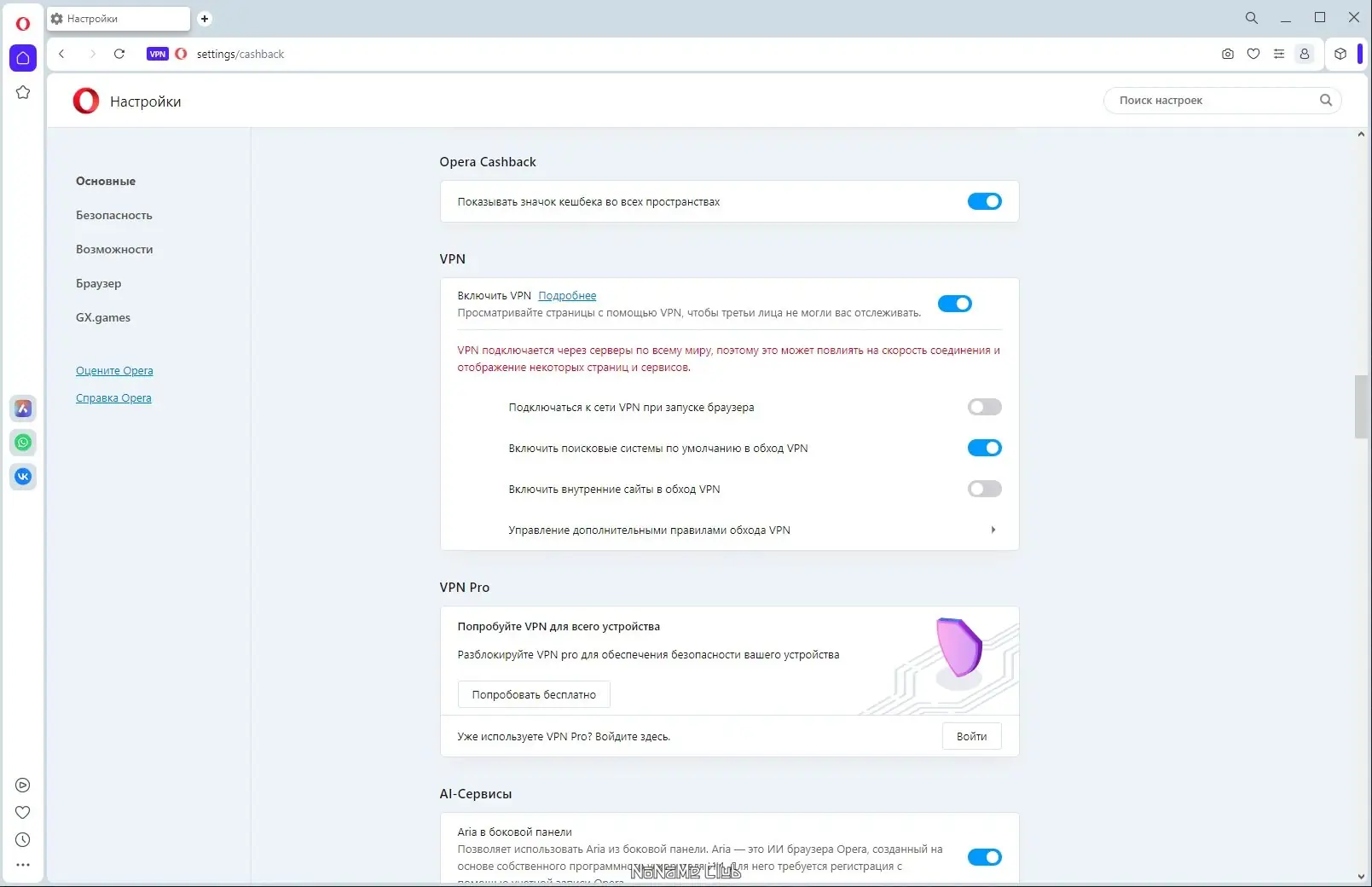This screenshot has height=887, width=1372.
Task: Open the Opera main menu logo
Action: (x=23, y=23)
